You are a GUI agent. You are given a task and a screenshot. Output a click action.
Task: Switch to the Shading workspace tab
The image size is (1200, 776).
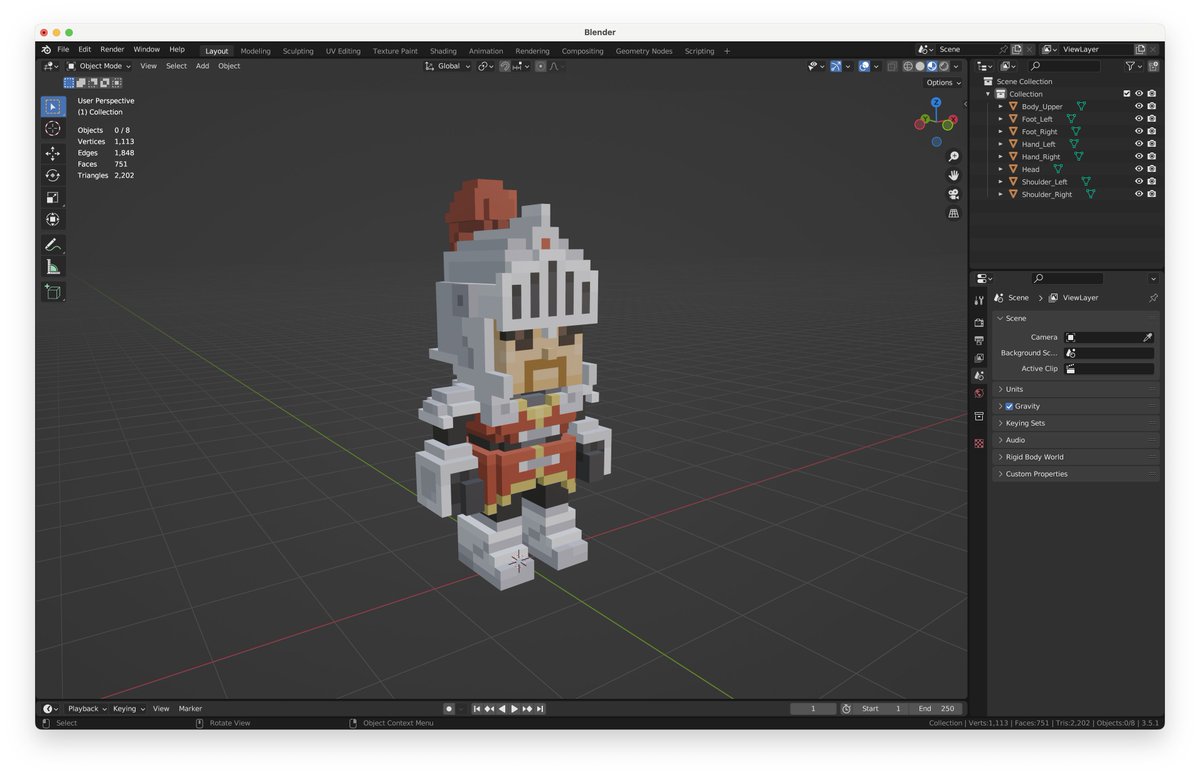443,51
